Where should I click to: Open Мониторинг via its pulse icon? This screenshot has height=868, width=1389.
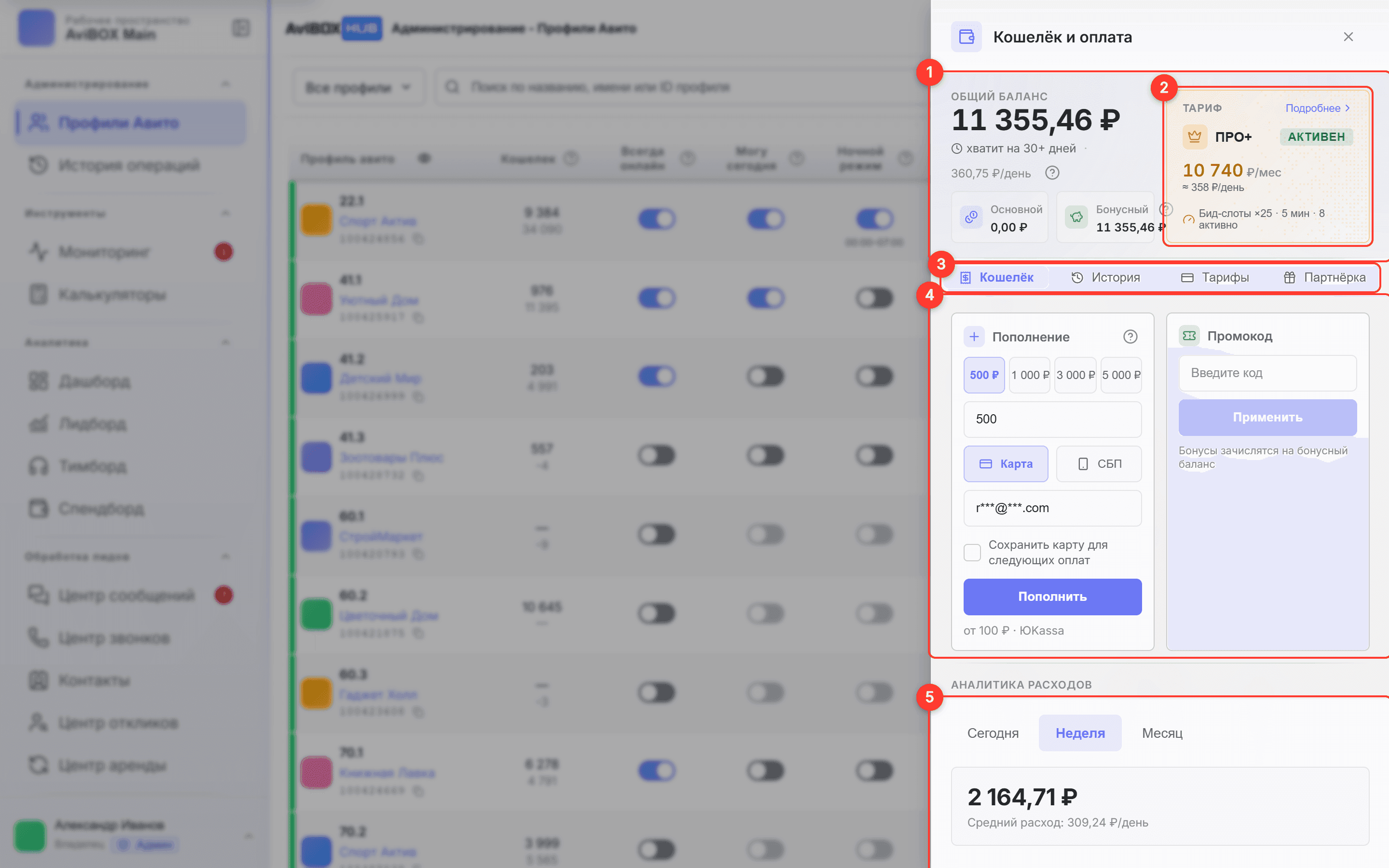coord(39,251)
